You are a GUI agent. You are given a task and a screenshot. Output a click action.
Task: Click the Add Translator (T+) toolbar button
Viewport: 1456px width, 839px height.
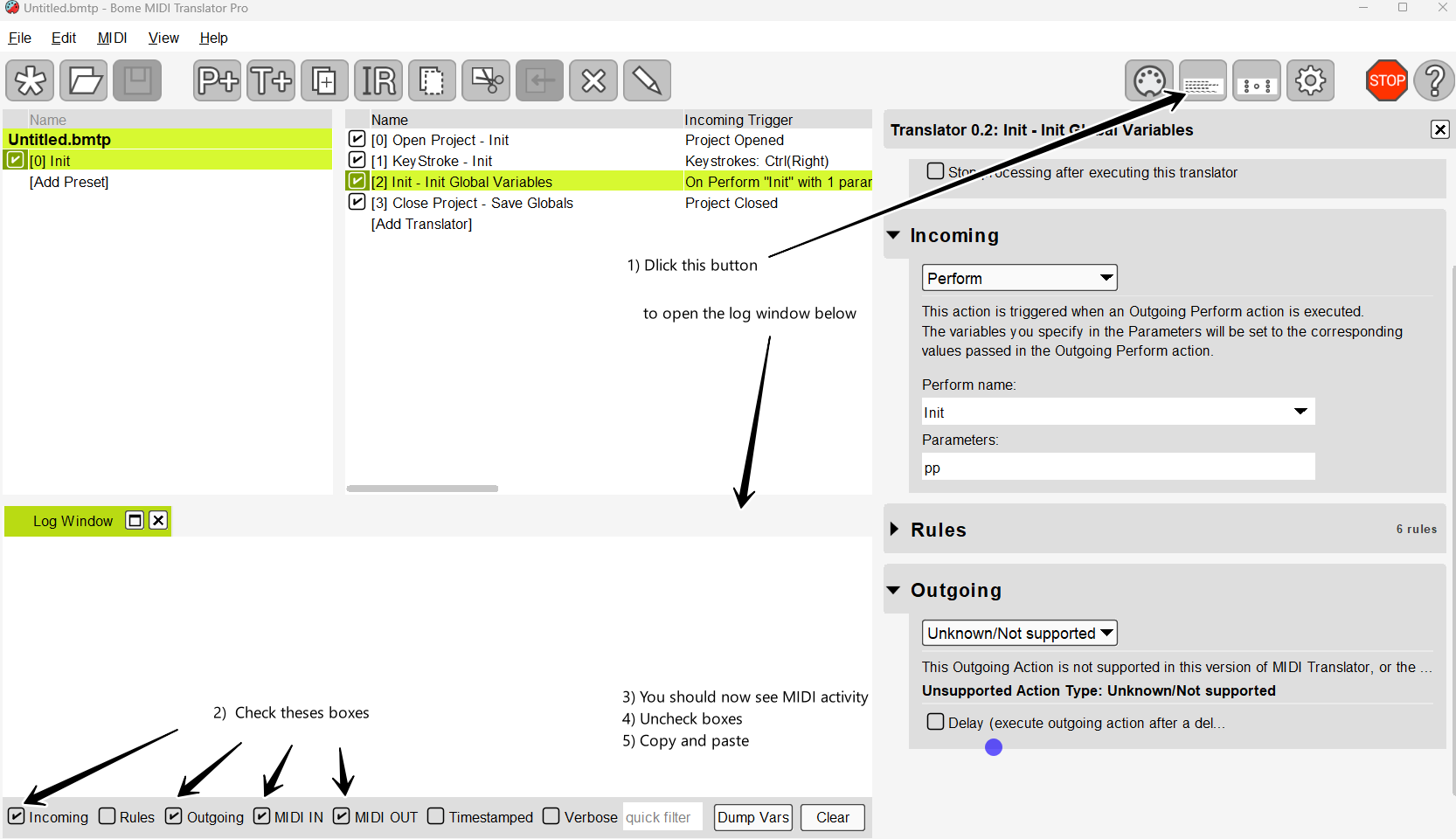(271, 81)
